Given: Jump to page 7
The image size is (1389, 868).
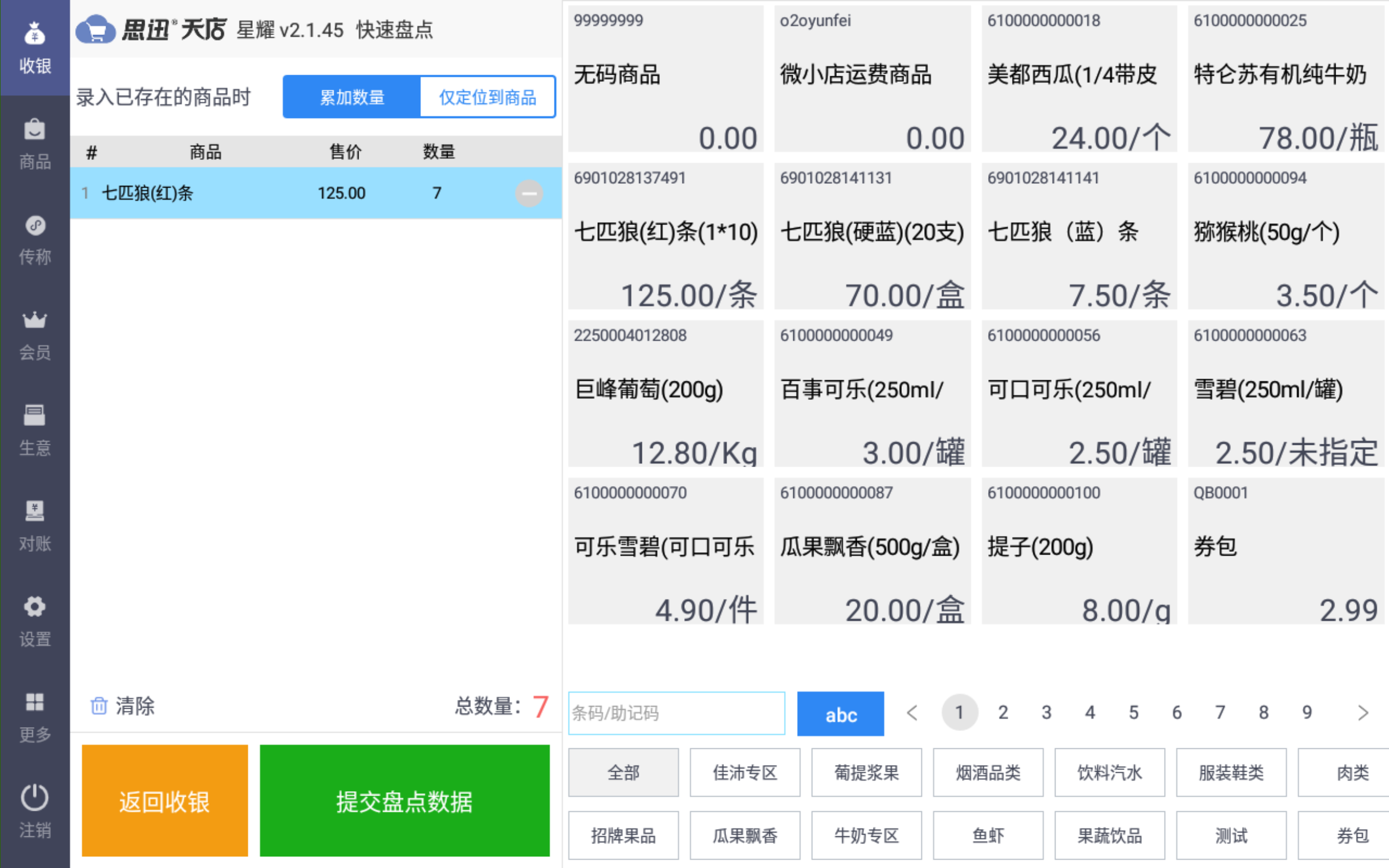Looking at the screenshot, I should tap(1220, 713).
